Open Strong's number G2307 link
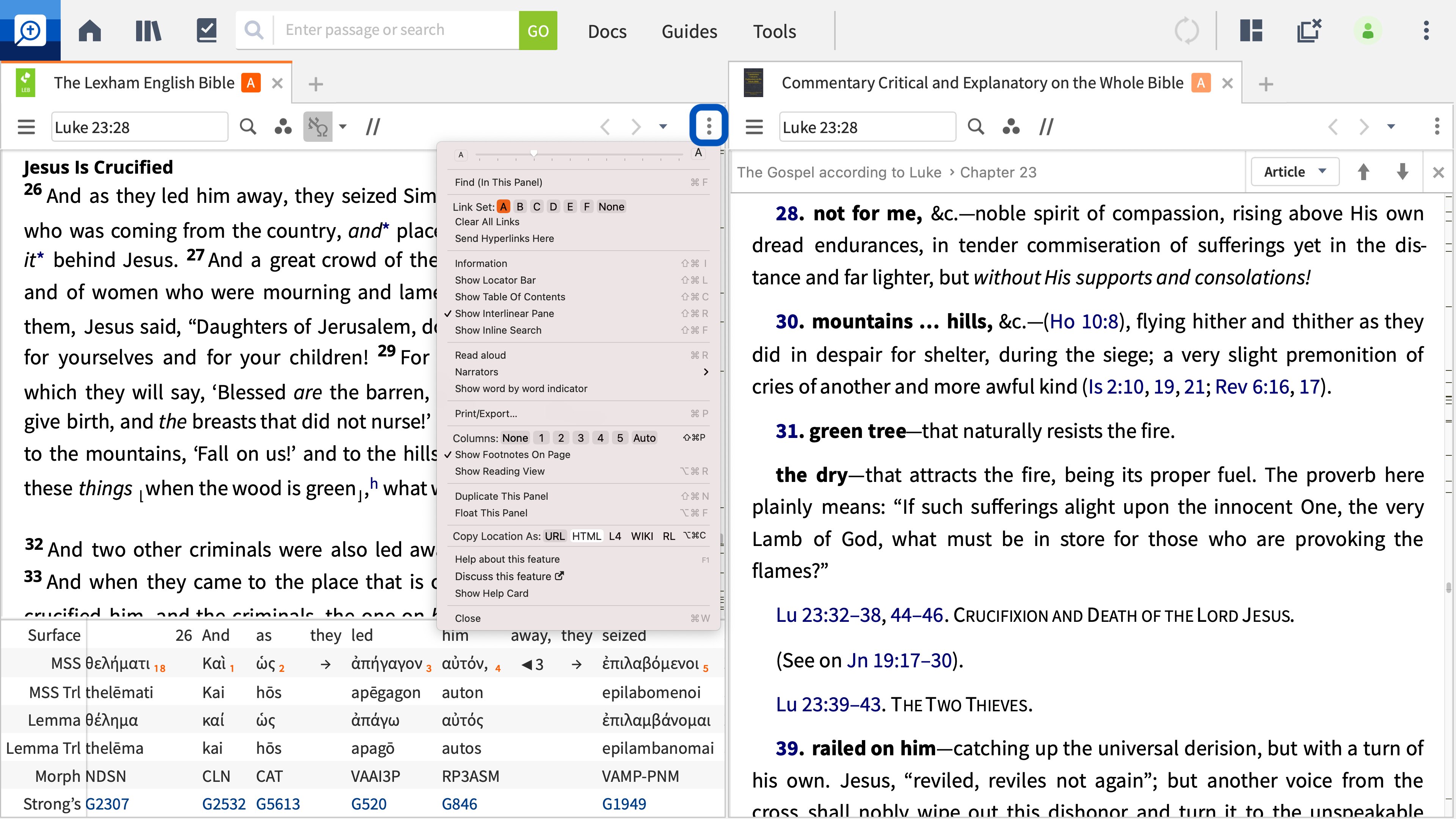 tap(107, 804)
